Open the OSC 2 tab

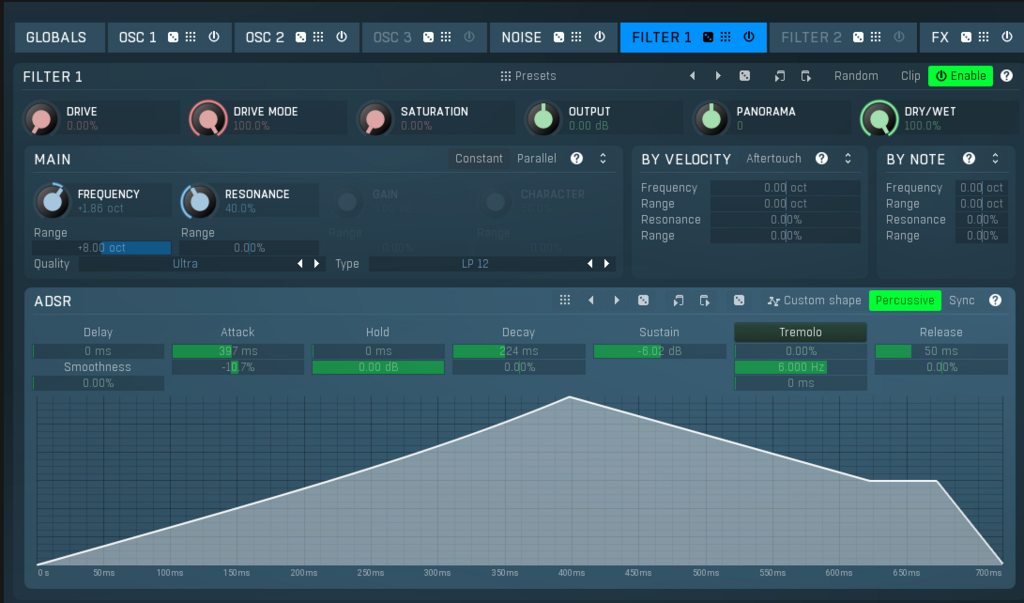pos(264,37)
